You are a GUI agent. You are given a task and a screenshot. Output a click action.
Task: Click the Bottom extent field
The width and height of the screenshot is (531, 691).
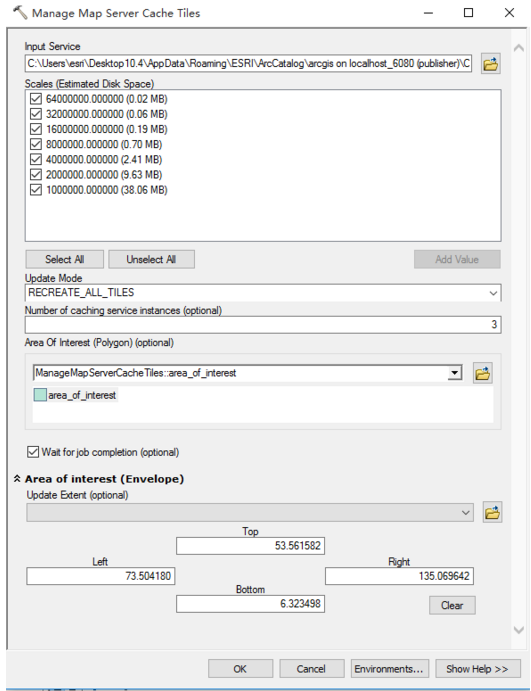pos(250,604)
